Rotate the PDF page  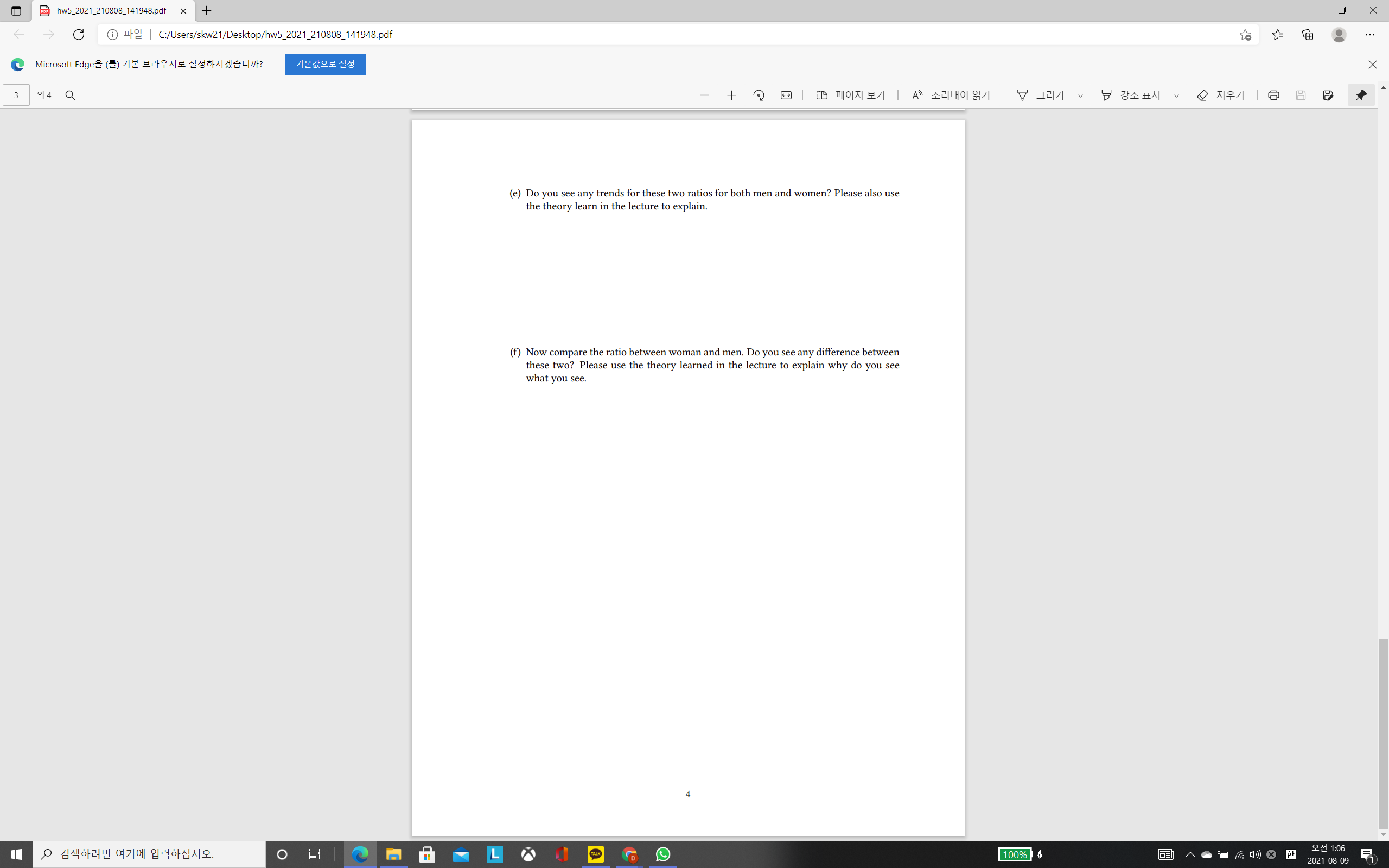pyautogui.click(x=759, y=95)
